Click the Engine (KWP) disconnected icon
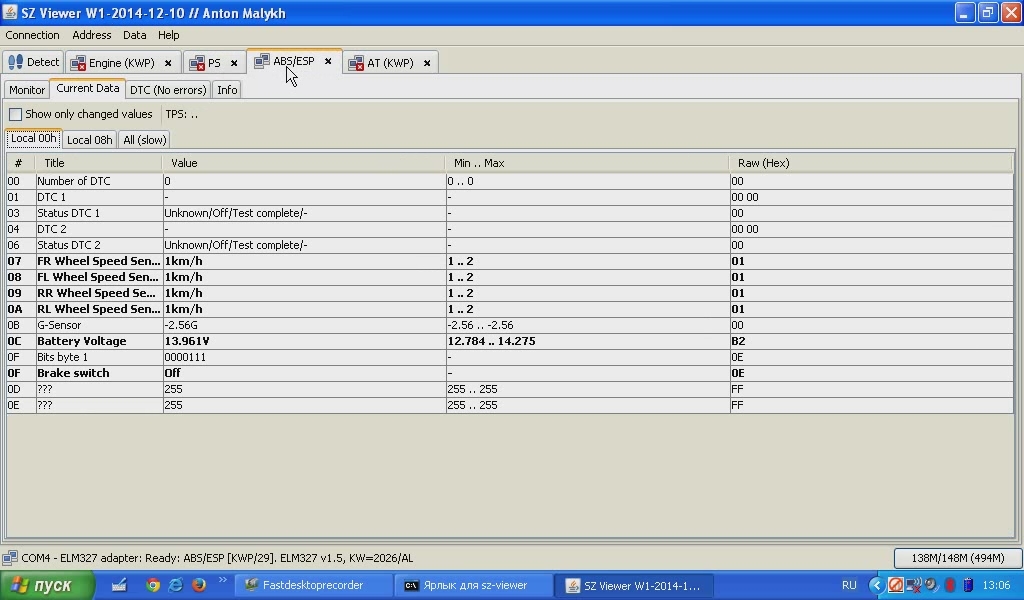Viewport: 1024px width, 600px height. pyautogui.click(x=78, y=63)
